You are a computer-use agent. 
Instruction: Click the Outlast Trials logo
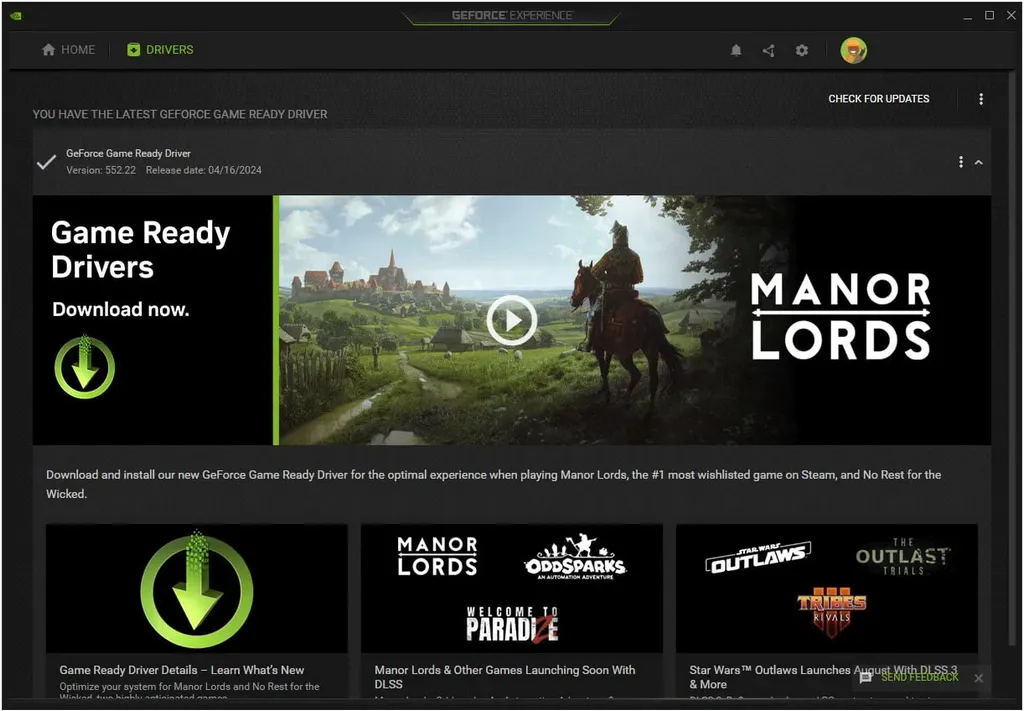point(903,556)
